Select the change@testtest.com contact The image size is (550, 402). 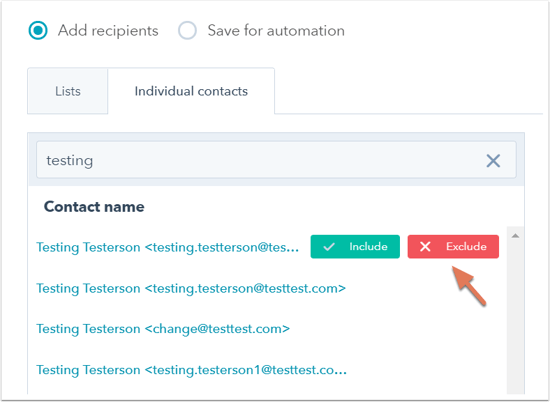163,329
